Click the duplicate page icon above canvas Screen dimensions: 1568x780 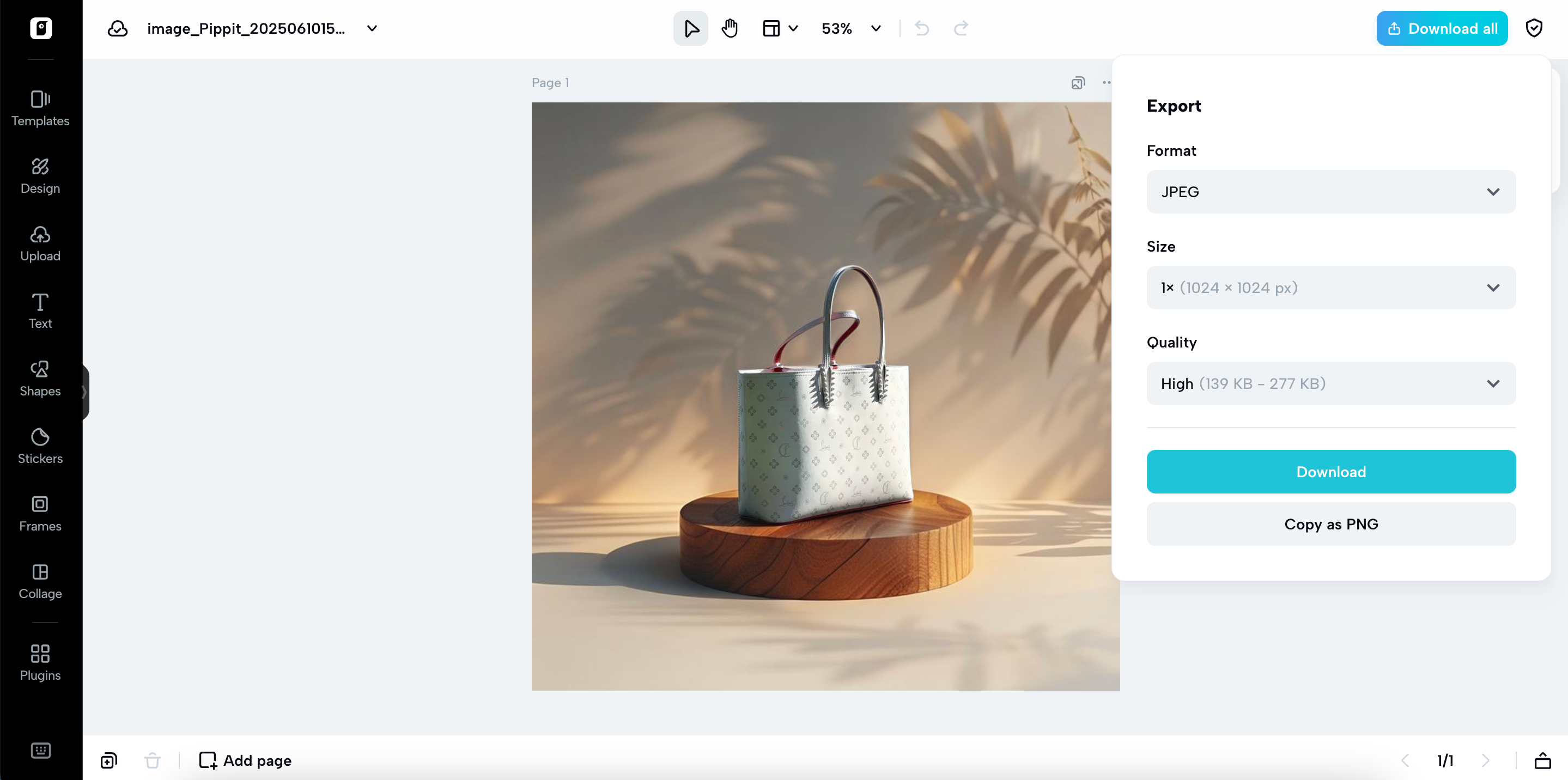tap(1078, 83)
